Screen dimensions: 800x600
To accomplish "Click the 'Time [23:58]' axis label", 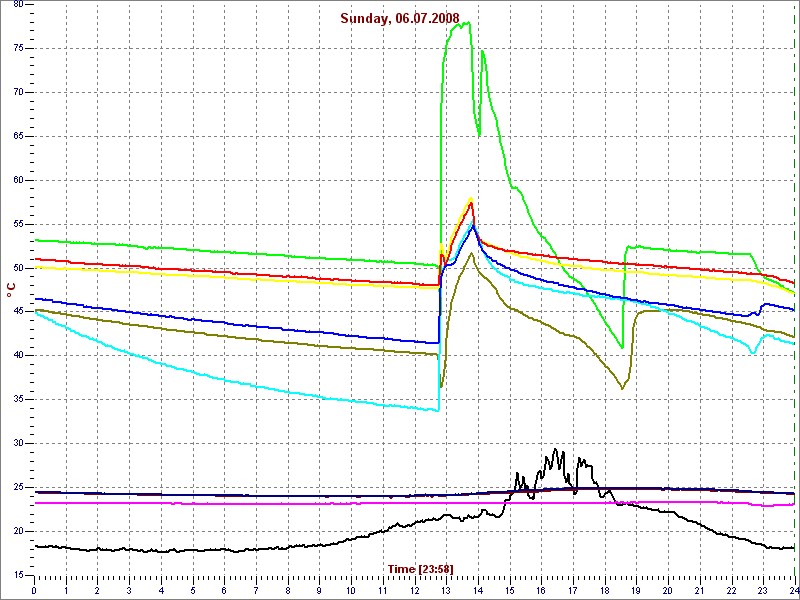I will click(420, 568).
